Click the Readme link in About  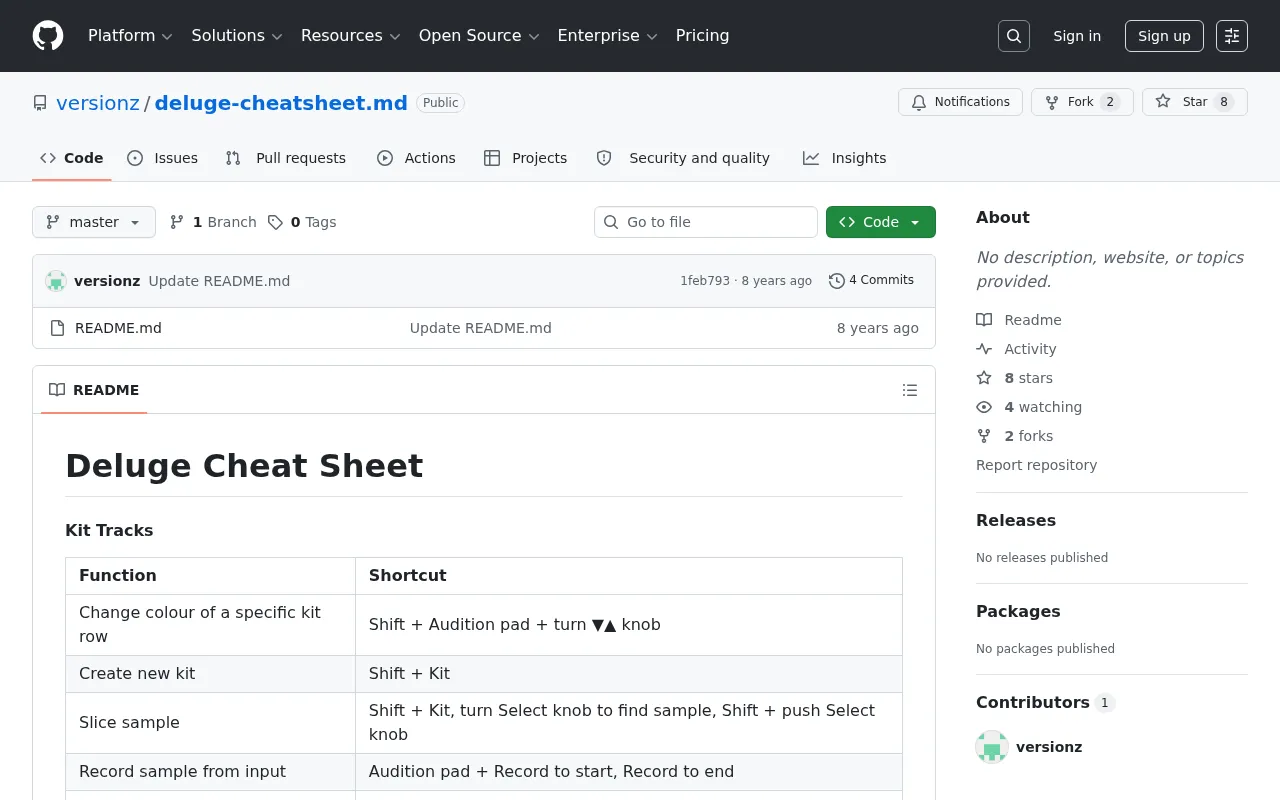tap(1019, 320)
